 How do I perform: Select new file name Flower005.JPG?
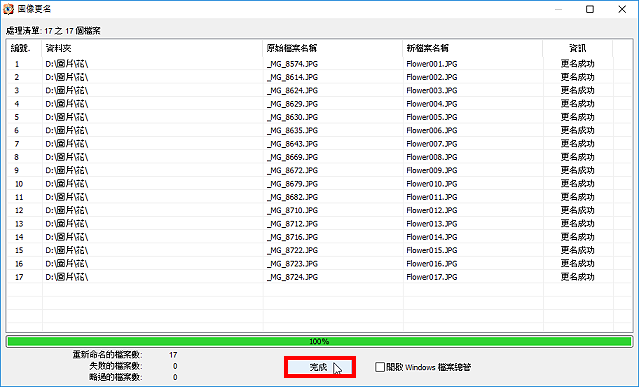(432, 117)
